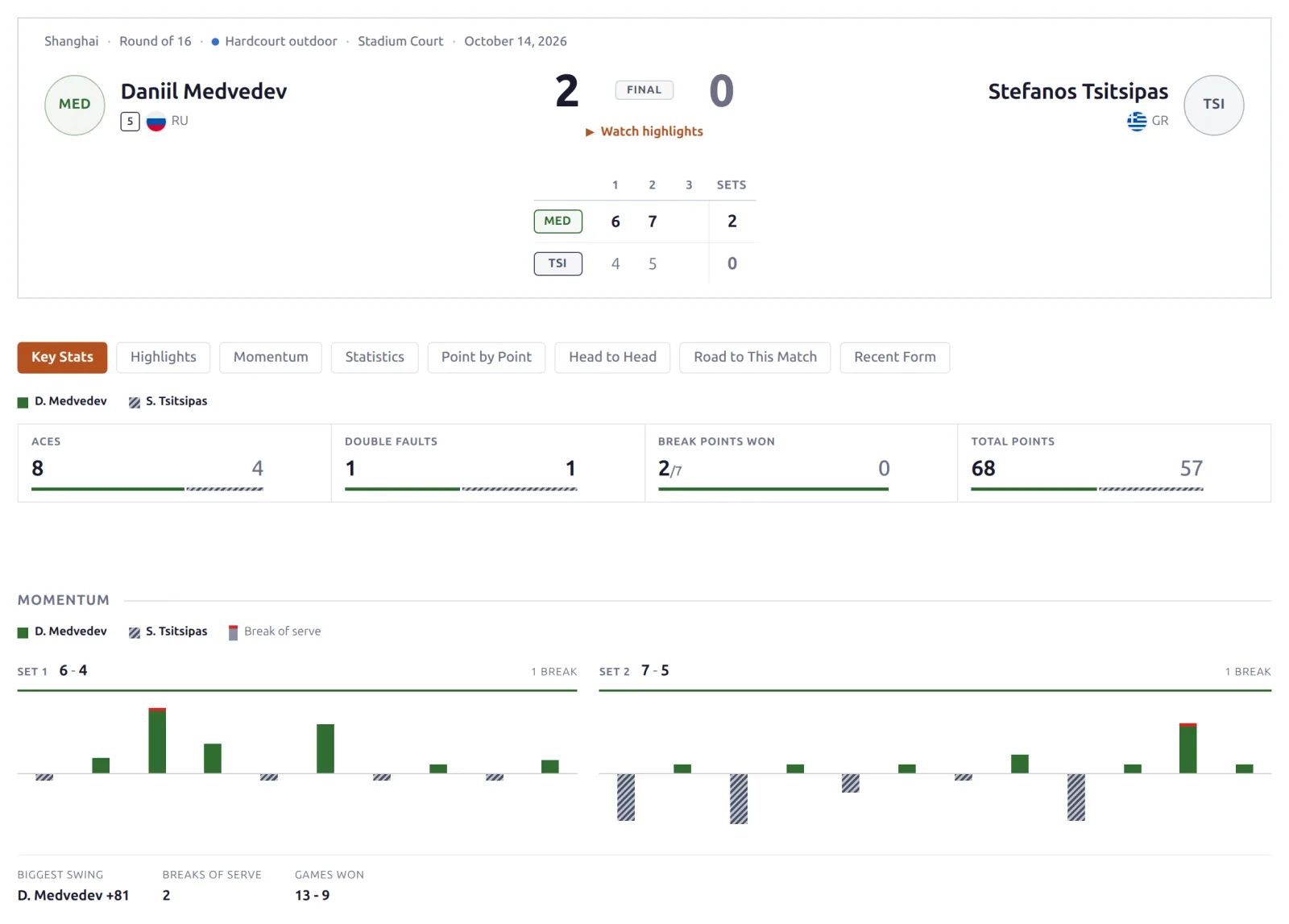The height and width of the screenshot is (924, 1289).
Task: Click the TSI player avatar circle
Action: [x=1213, y=105]
